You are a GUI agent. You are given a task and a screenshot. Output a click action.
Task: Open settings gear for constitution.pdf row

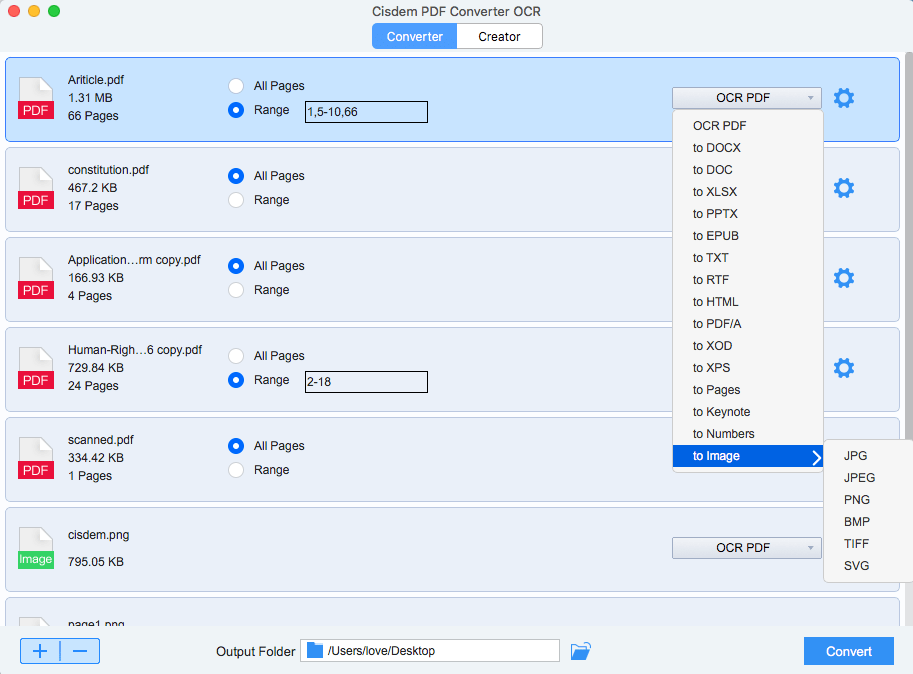tap(844, 188)
